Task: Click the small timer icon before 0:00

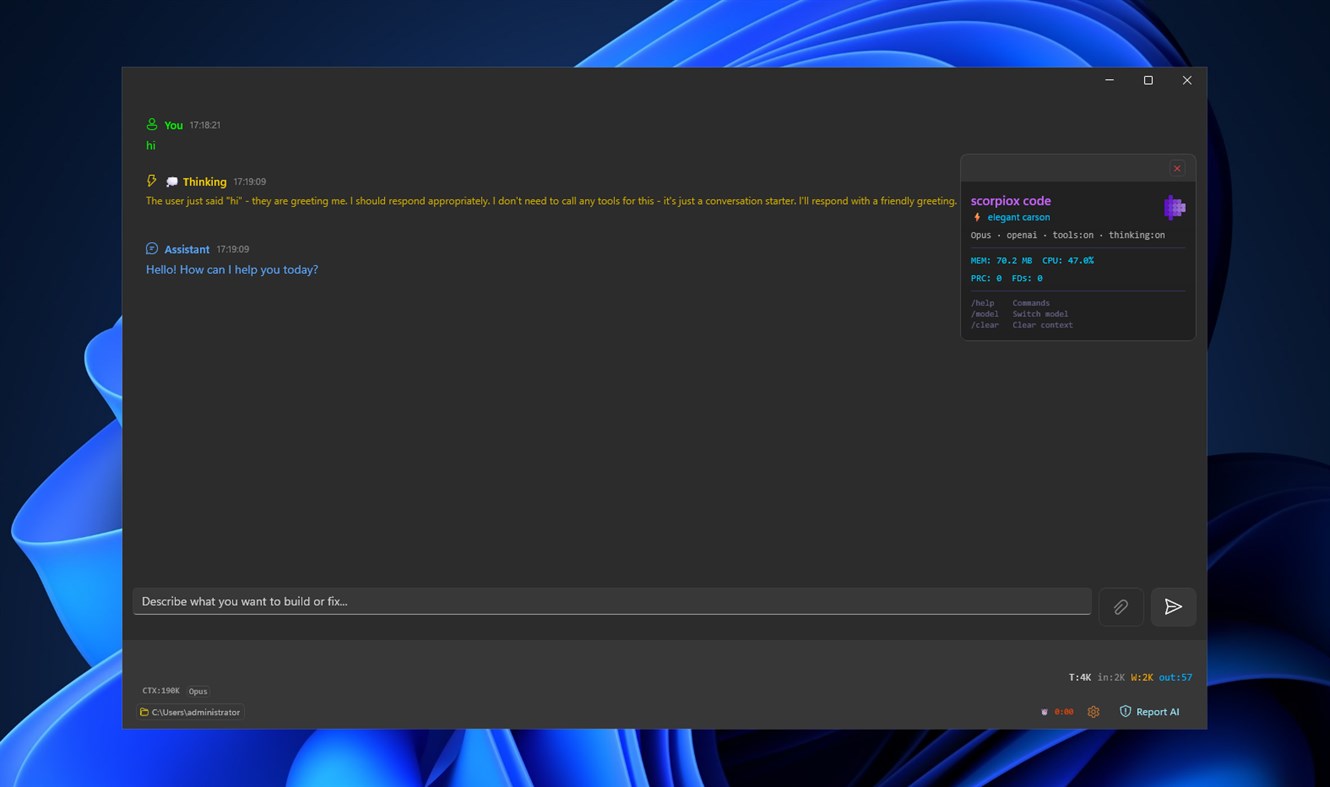Action: (x=1045, y=712)
